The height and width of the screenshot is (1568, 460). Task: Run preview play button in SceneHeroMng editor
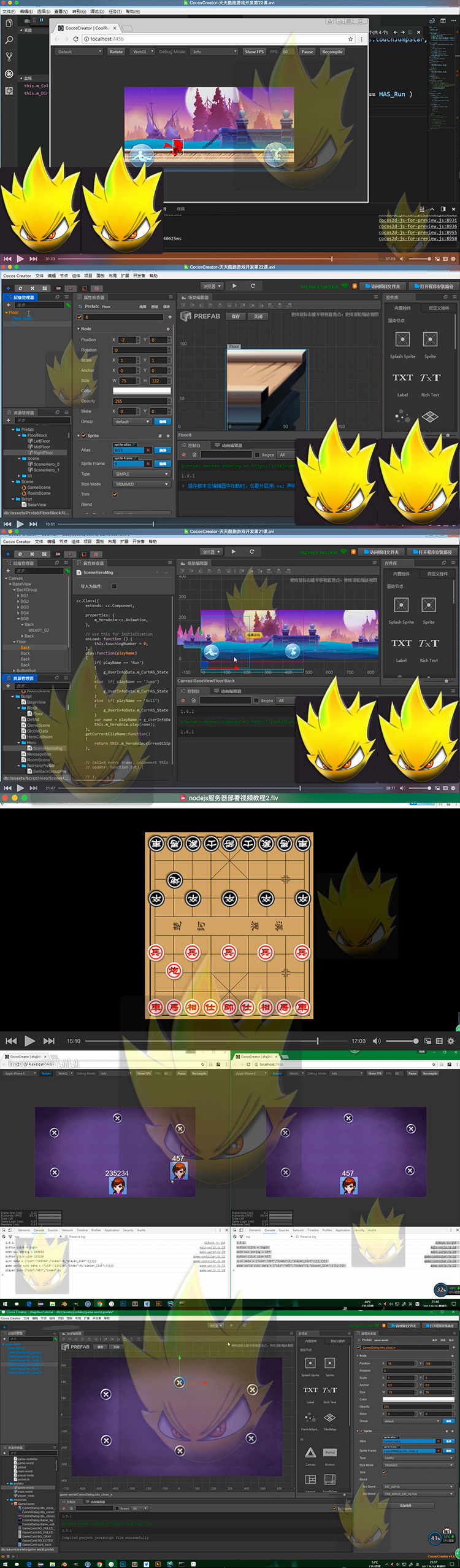coord(233,551)
